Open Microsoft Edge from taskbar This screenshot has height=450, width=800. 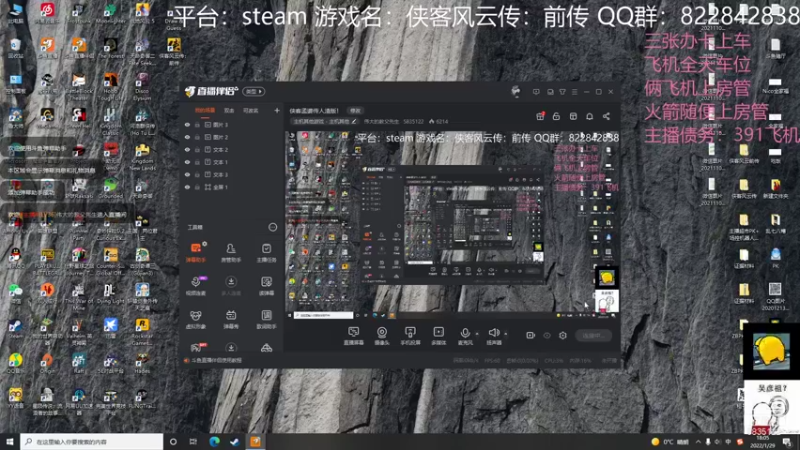(214, 442)
